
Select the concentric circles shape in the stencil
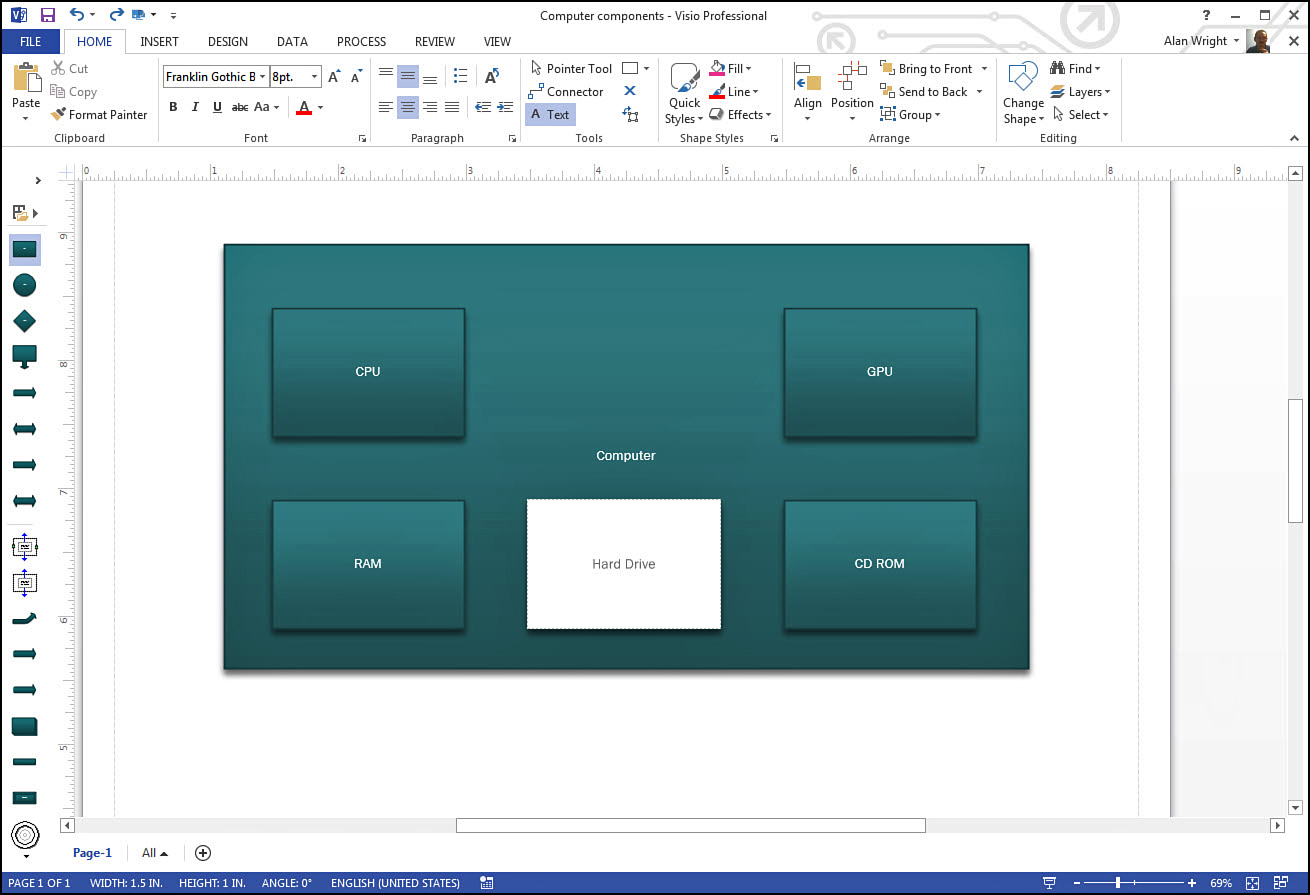24,834
